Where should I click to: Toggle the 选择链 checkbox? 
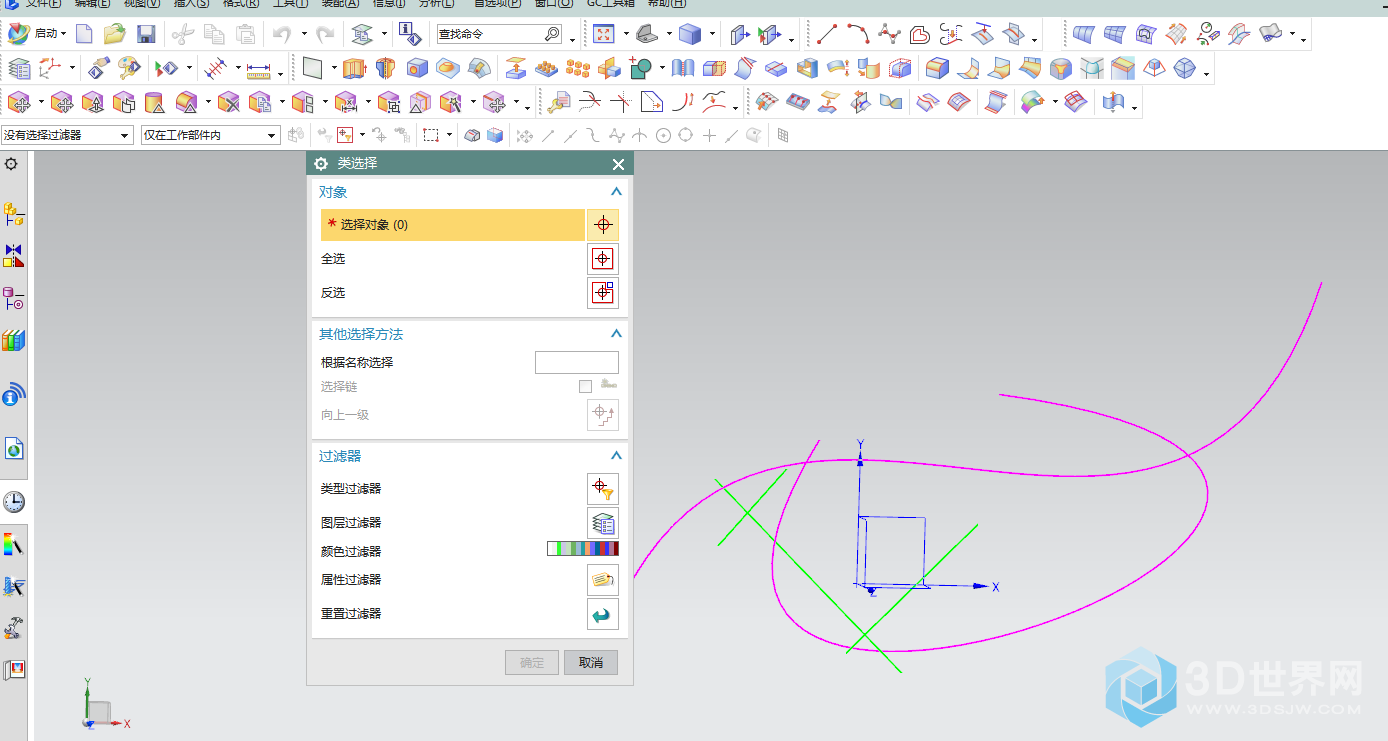pyautogui.click(x=585, y=386)
